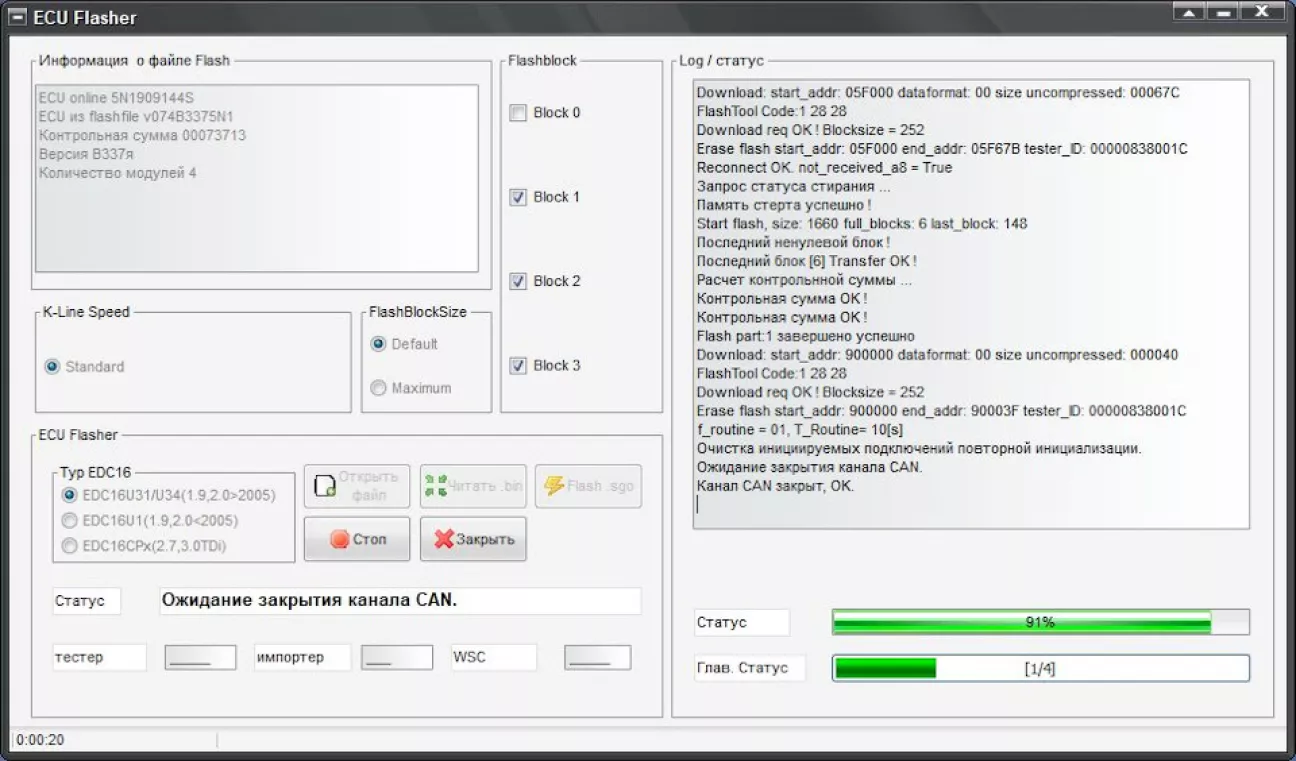
Task: Select Standard K-Line speed
Action: [x=52, y=367]
